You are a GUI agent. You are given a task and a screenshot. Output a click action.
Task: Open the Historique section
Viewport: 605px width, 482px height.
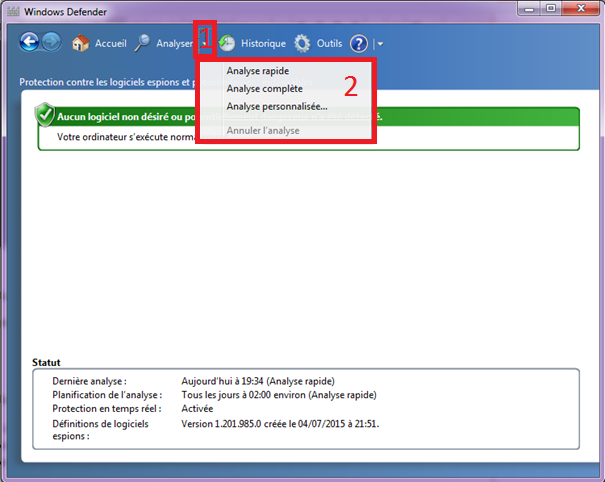[264, 44]
